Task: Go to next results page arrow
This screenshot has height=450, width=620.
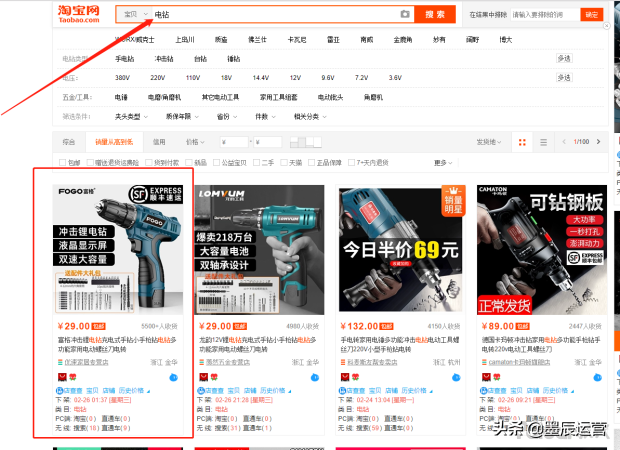Action: coord(598,142)
